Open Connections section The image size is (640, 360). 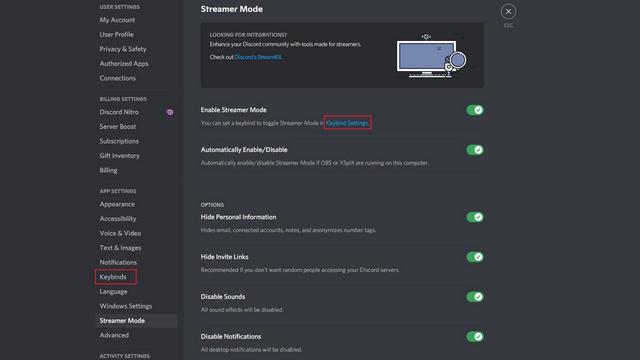point(118,78)
